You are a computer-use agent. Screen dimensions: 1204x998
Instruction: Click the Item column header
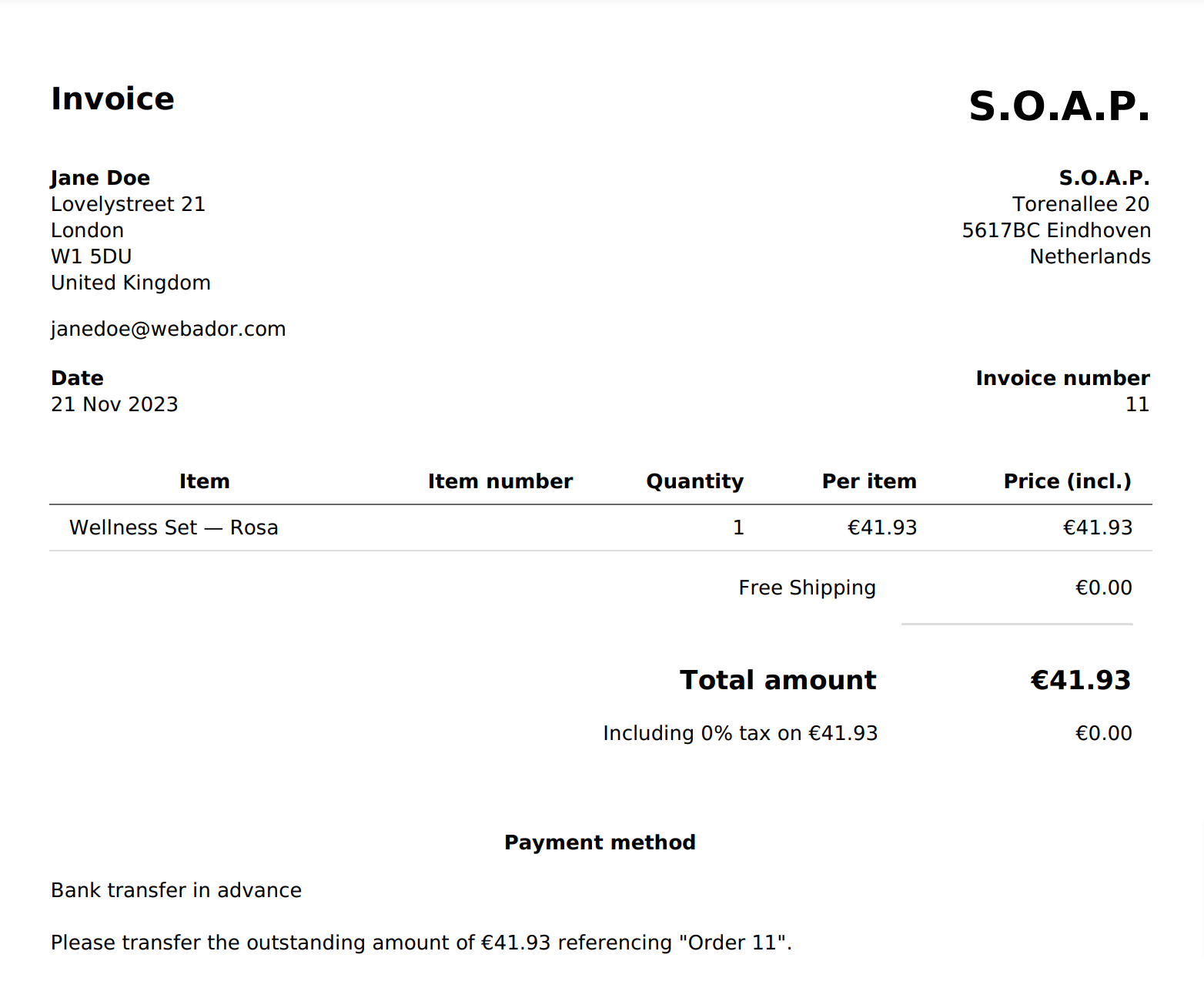click(204, 481)
